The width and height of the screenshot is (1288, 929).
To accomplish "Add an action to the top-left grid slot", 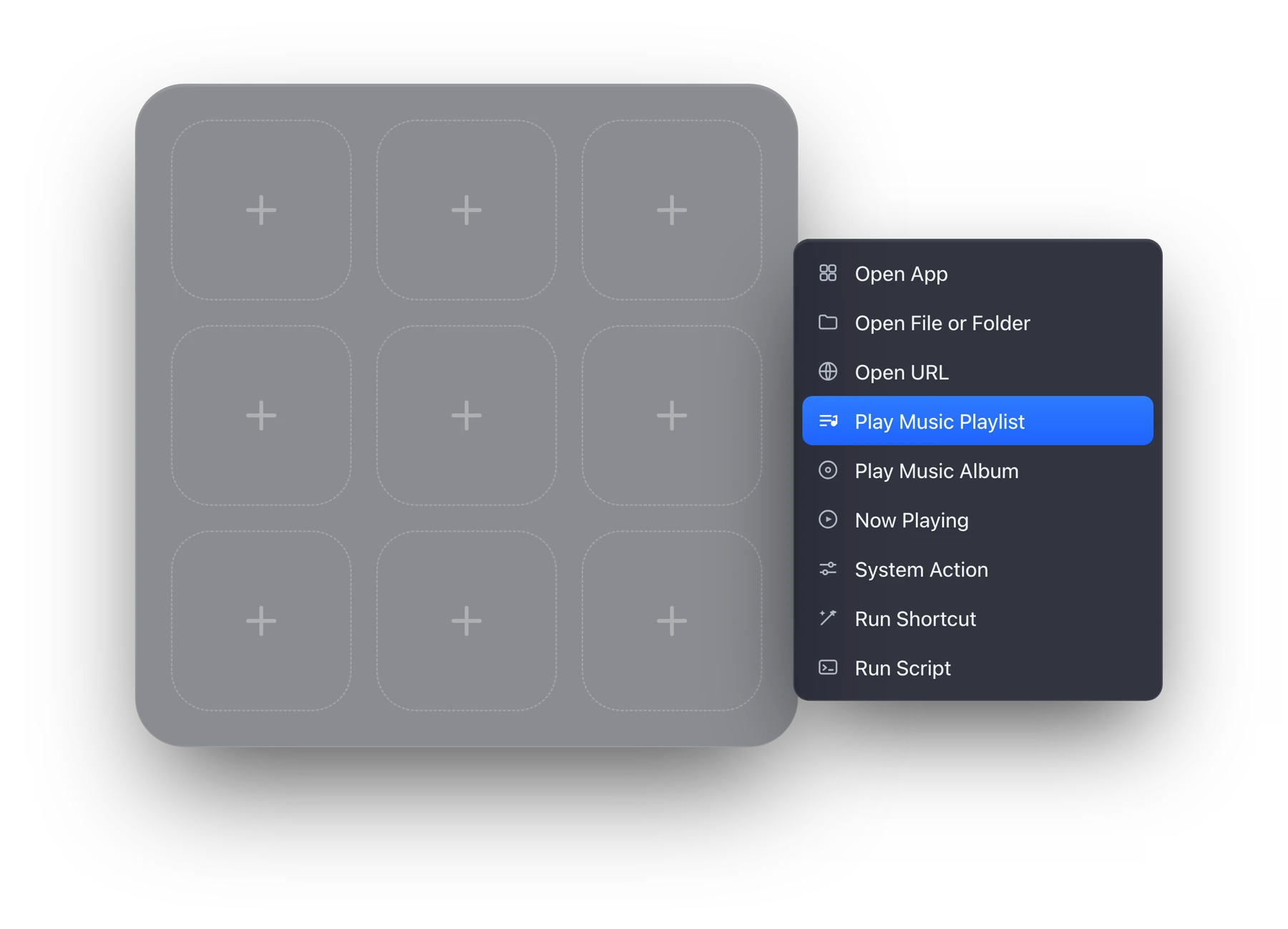I will pyautogui.click(x=261, y=210).
